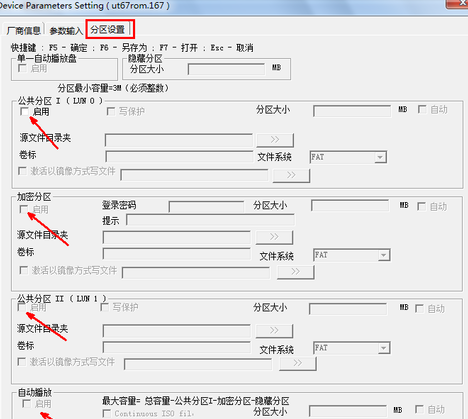Enable 公共分区 II (LUN 1) 启用 checkbox

click(x=22, y=307)
